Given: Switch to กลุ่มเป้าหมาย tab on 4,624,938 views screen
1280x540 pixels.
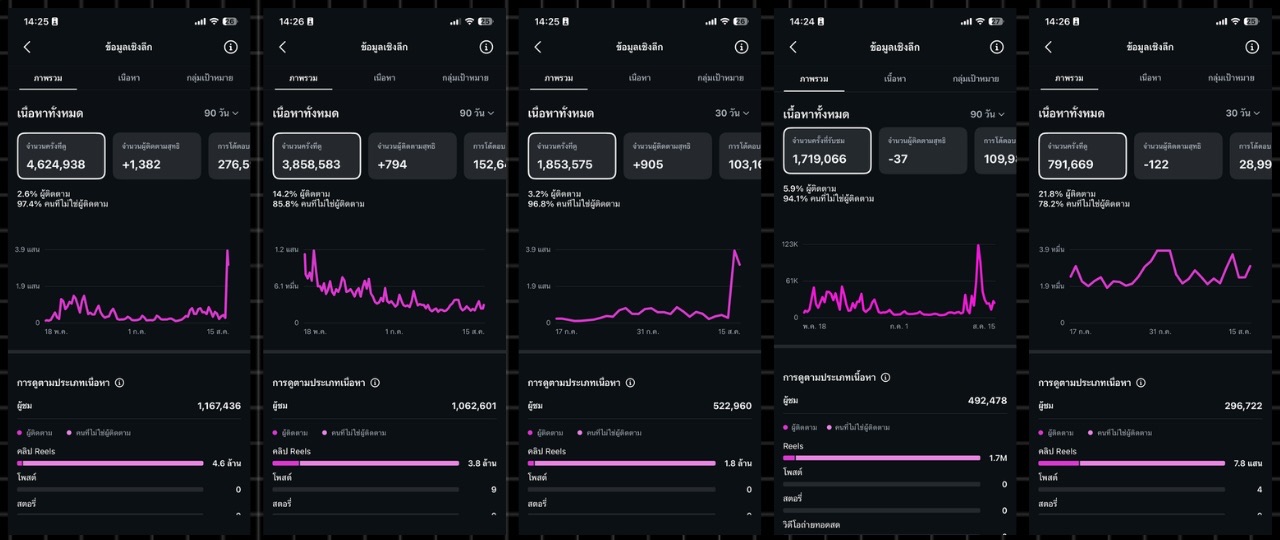Looking at the screenshot, I should coord(210,77).
